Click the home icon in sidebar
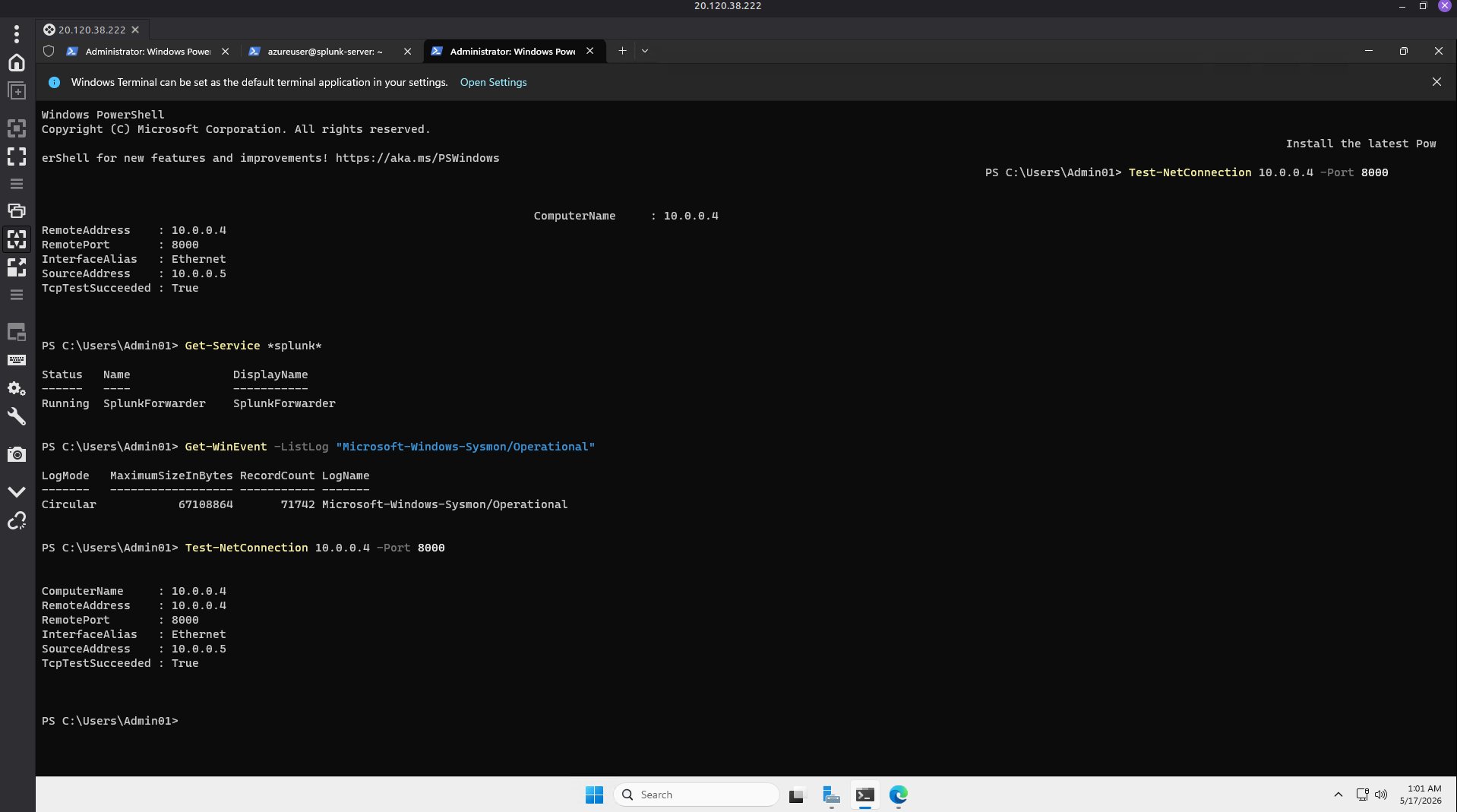The height and width of the screenshot is (812, 1457). tap(17, 62)
